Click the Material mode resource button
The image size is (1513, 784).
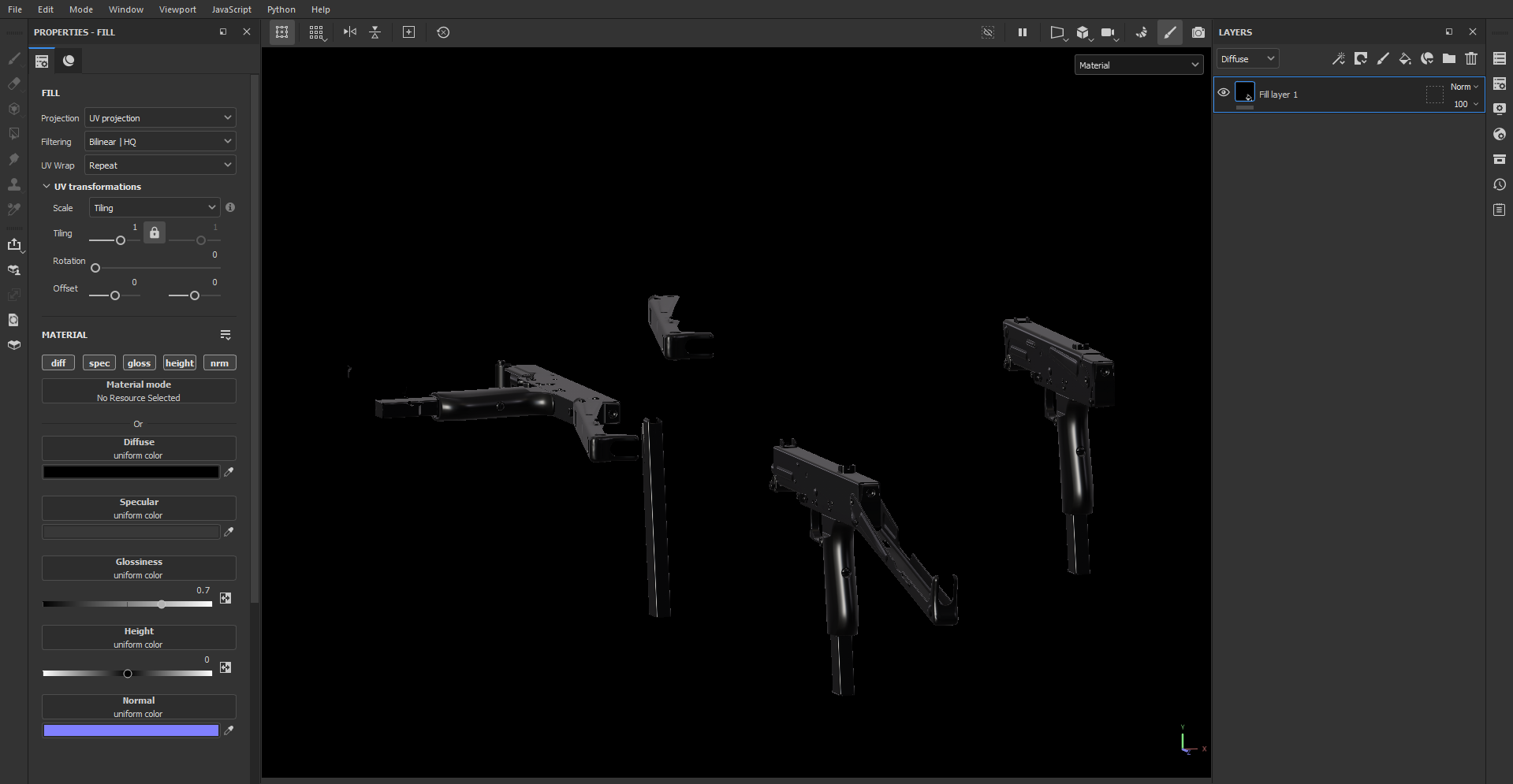139,391
